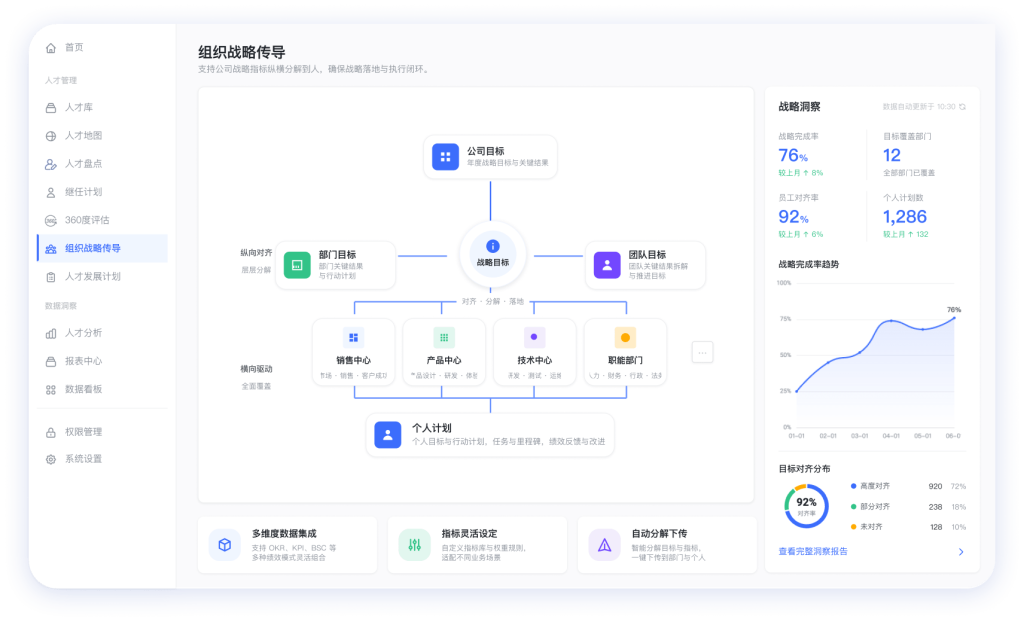Viewport: 1024px width, 622px height.
Task: Click the 技术中心 purple dot icon
Action: [x=534, y=337]
